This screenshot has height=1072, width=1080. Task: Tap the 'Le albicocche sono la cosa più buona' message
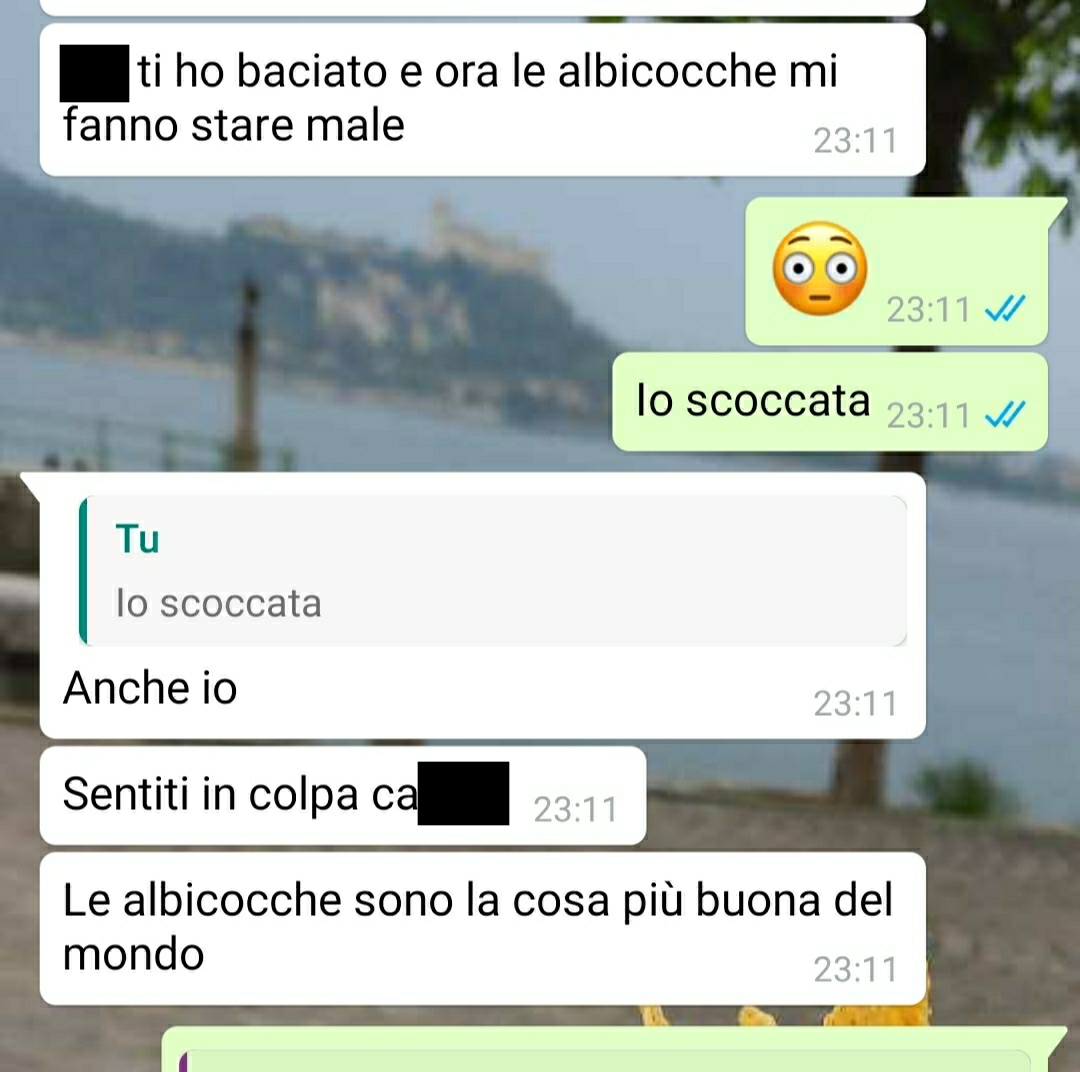[483, 928]
